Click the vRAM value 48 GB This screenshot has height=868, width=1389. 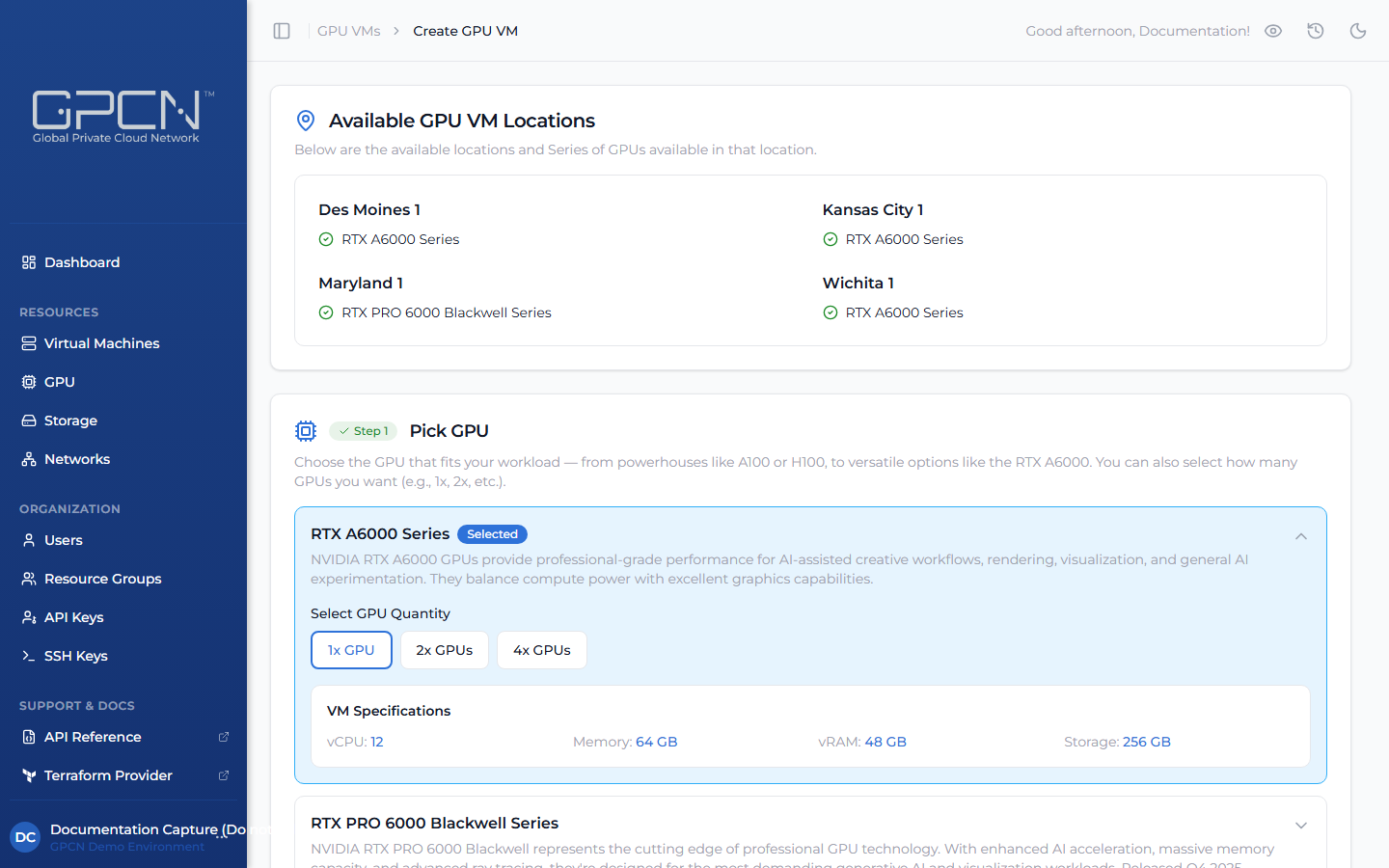click(x=885, y=742)
